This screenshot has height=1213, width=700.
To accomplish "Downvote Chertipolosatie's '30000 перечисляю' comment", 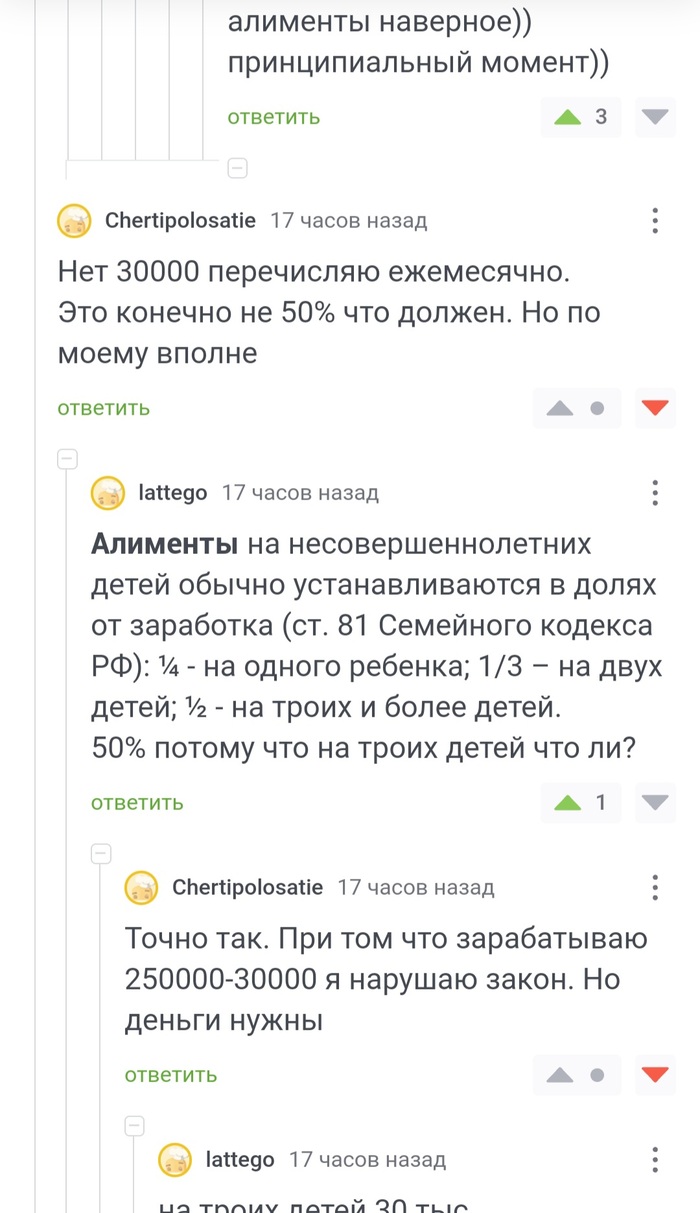I will [x=656, y=408].
